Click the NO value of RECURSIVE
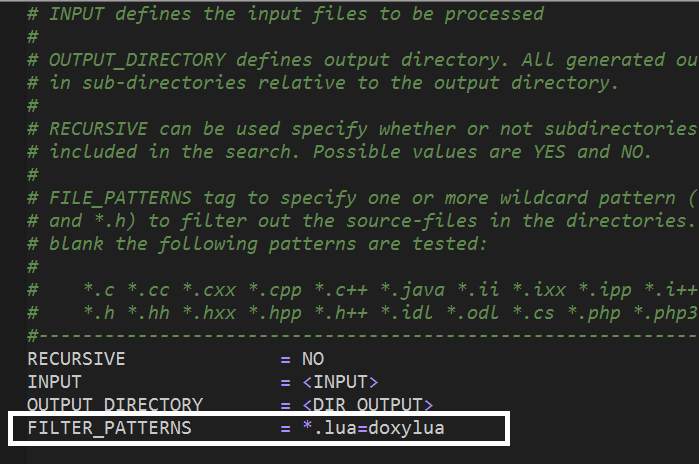 tap(313, 359)
